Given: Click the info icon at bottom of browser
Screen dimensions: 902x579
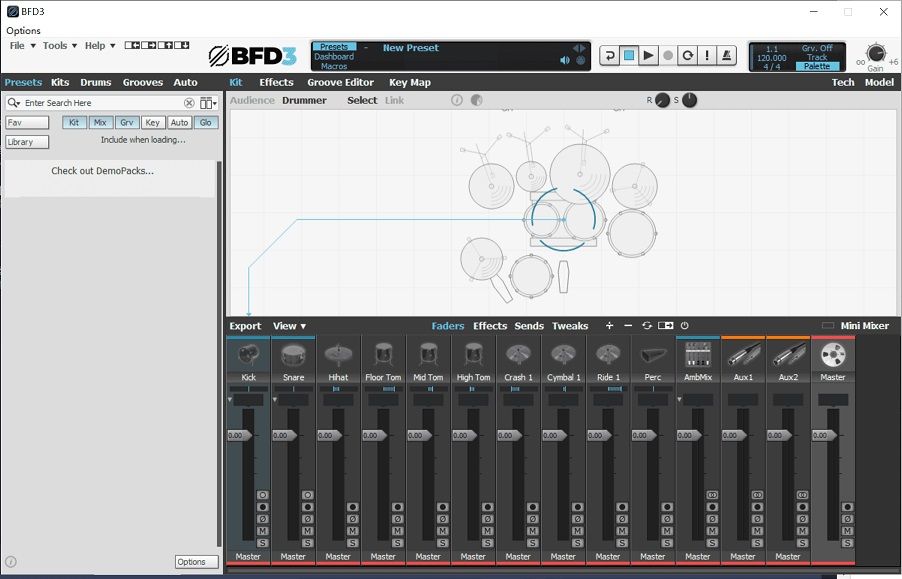Looking at the screenshot, I should (10, 562).
